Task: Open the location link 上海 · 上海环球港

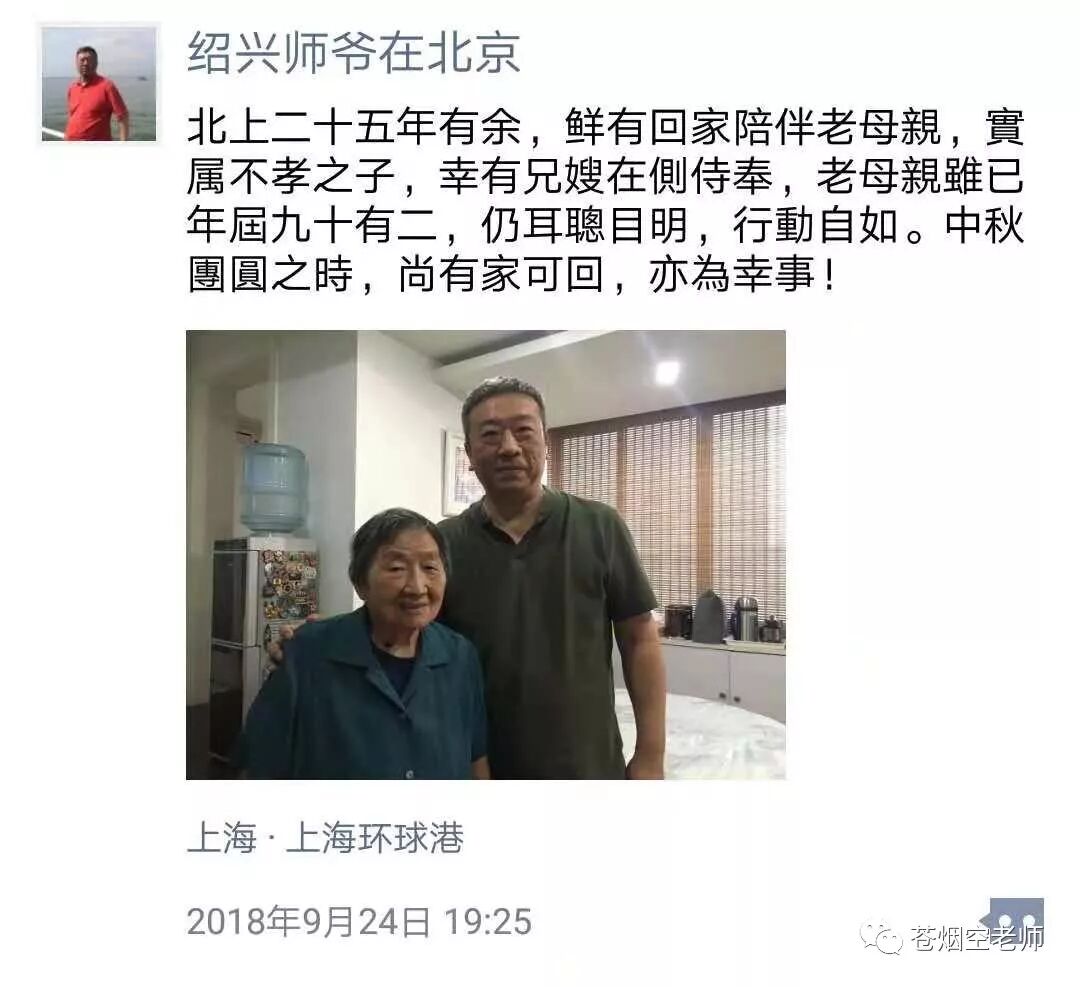Action: coord(325,838)
